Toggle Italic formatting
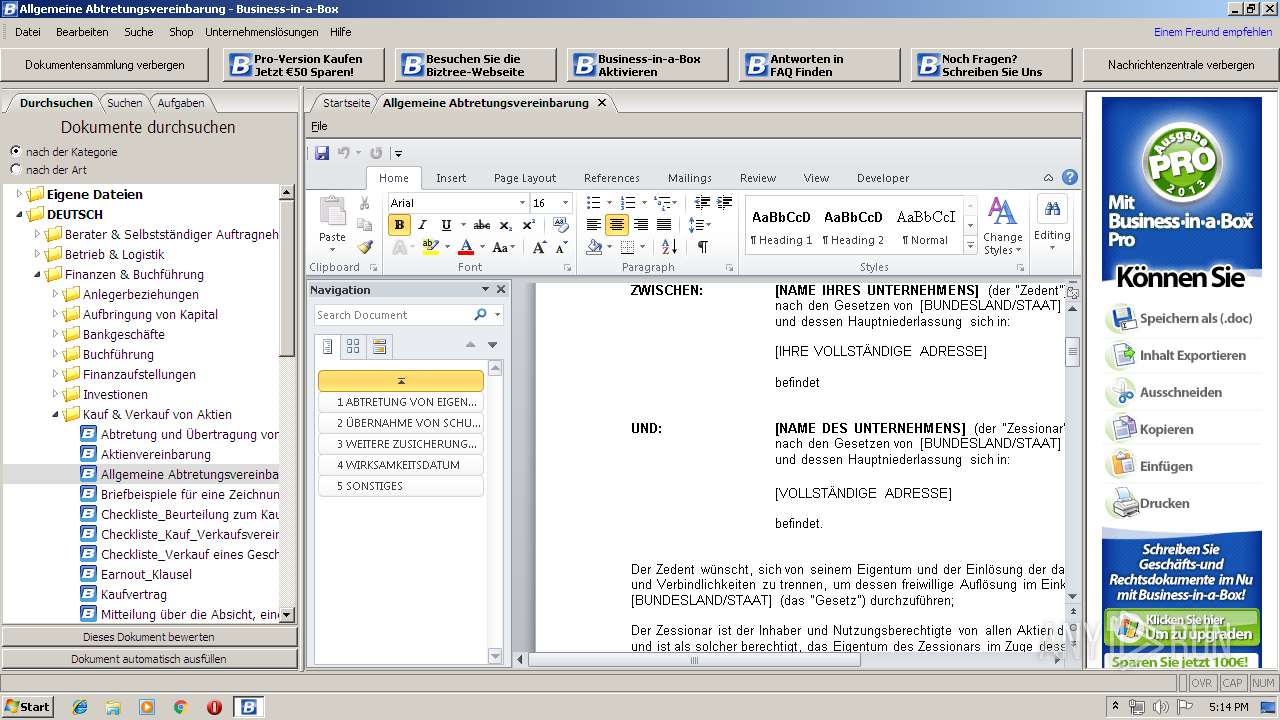 (422, 225)
